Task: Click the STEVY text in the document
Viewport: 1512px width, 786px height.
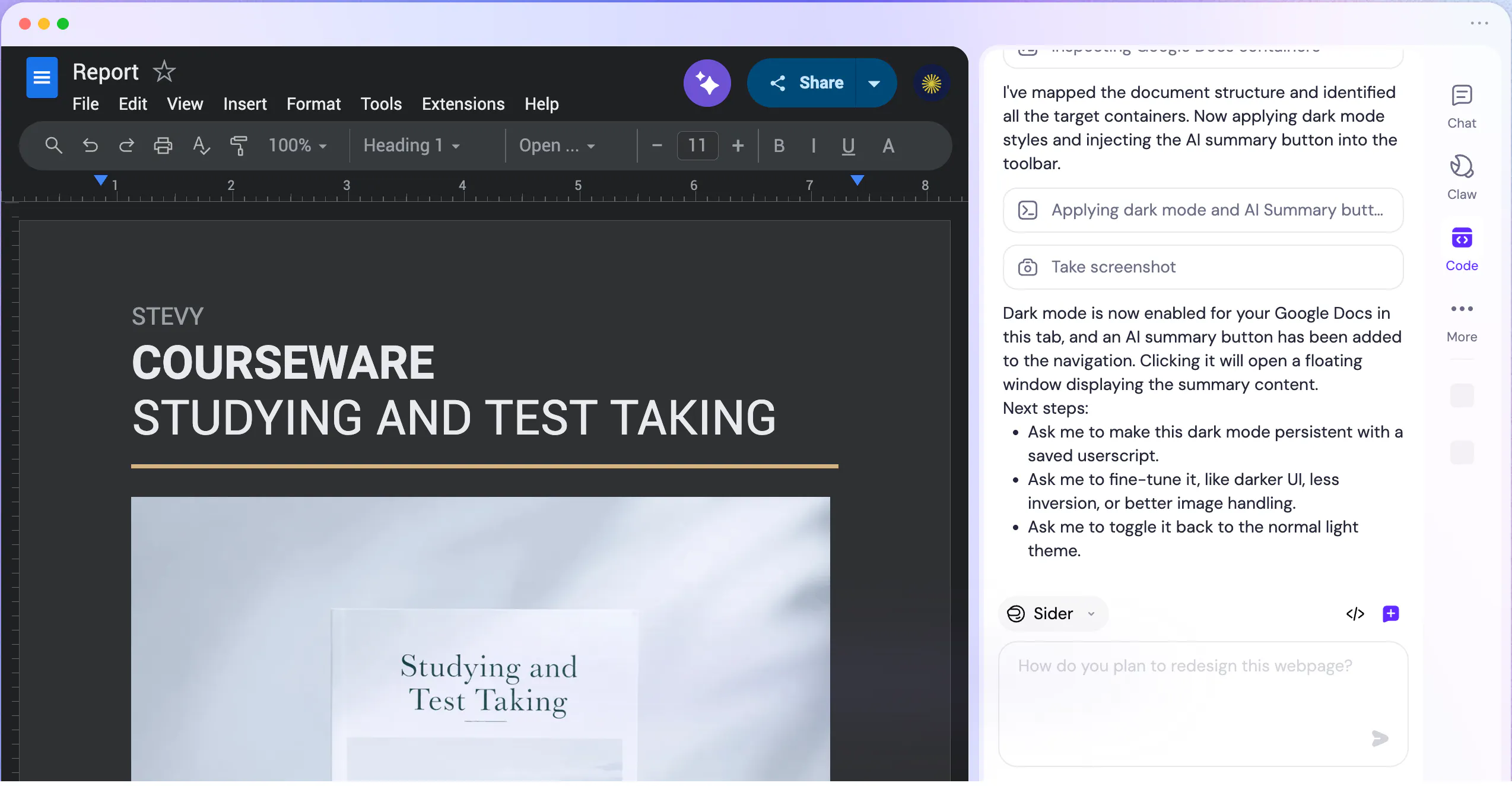Action: pyautogui.click(x=167, y=316)
